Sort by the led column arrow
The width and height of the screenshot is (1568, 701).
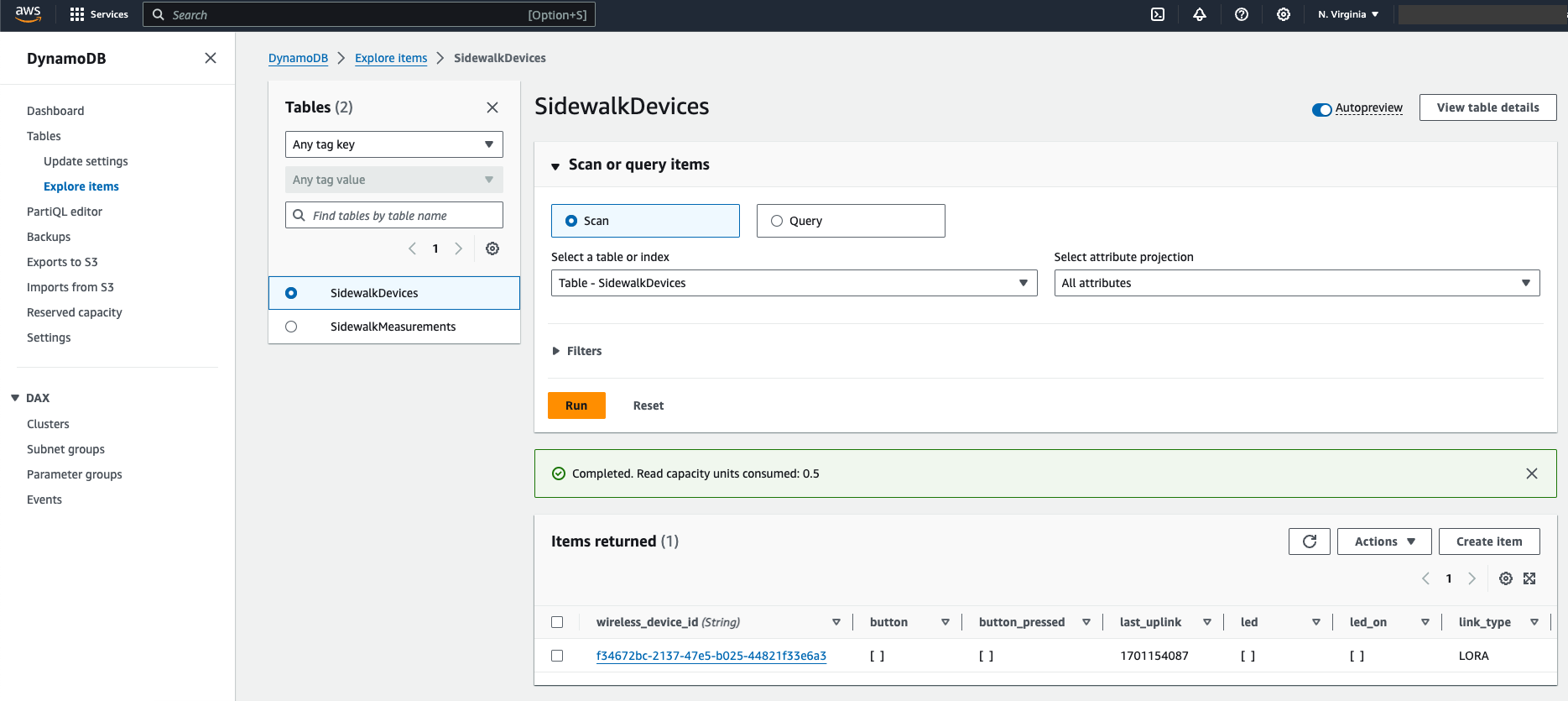click(1316, 622)
